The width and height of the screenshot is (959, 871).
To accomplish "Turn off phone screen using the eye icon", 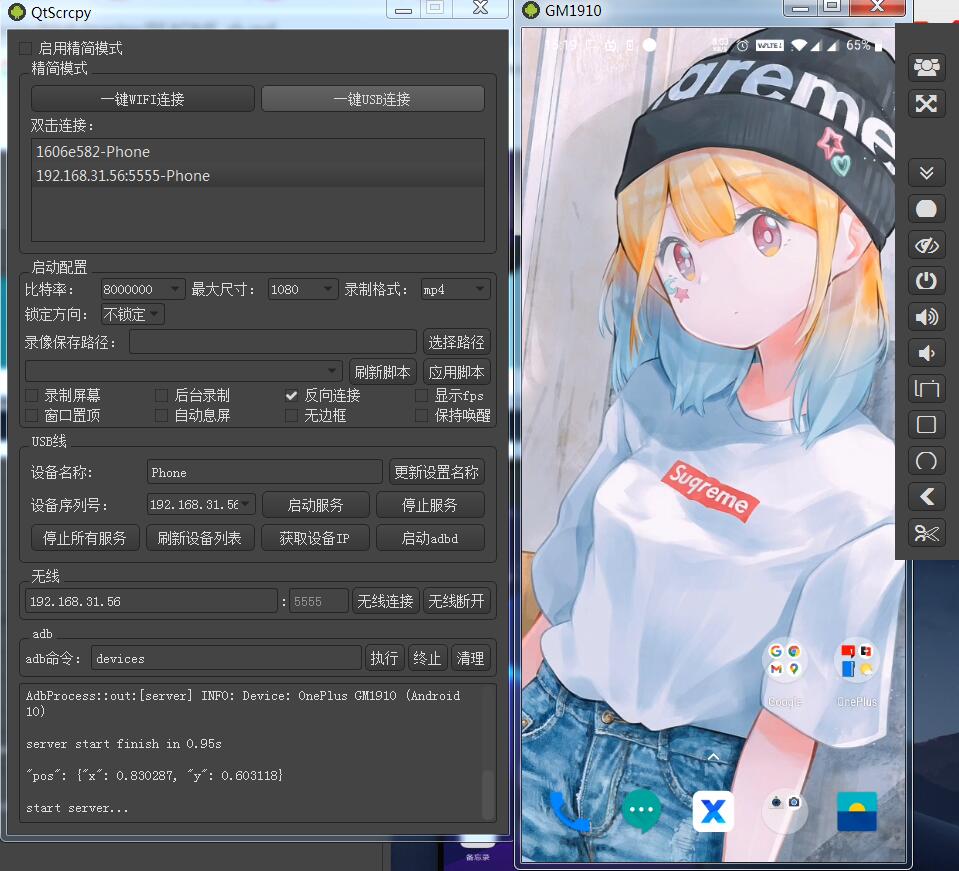I will pyautogui.click(x=926, y=244).
